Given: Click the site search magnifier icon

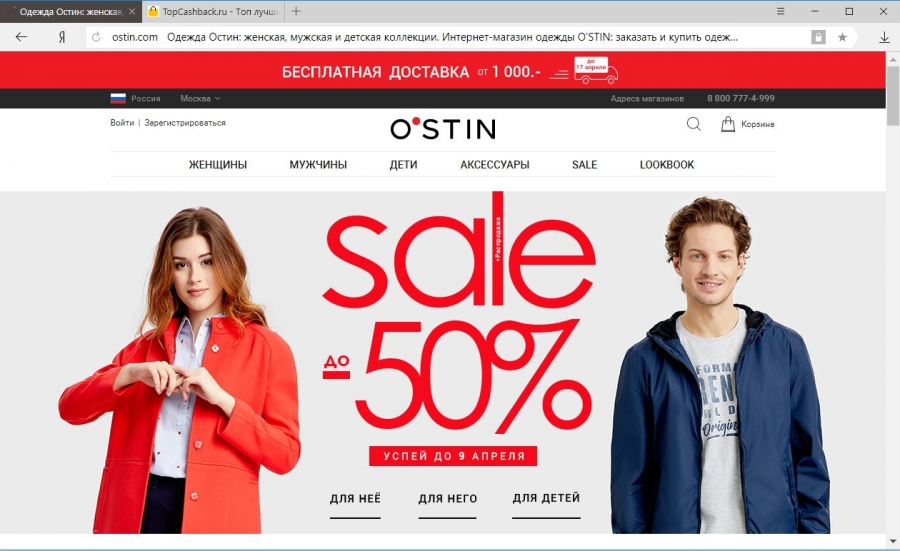Looking at the screenshot, I should [694, 124].
